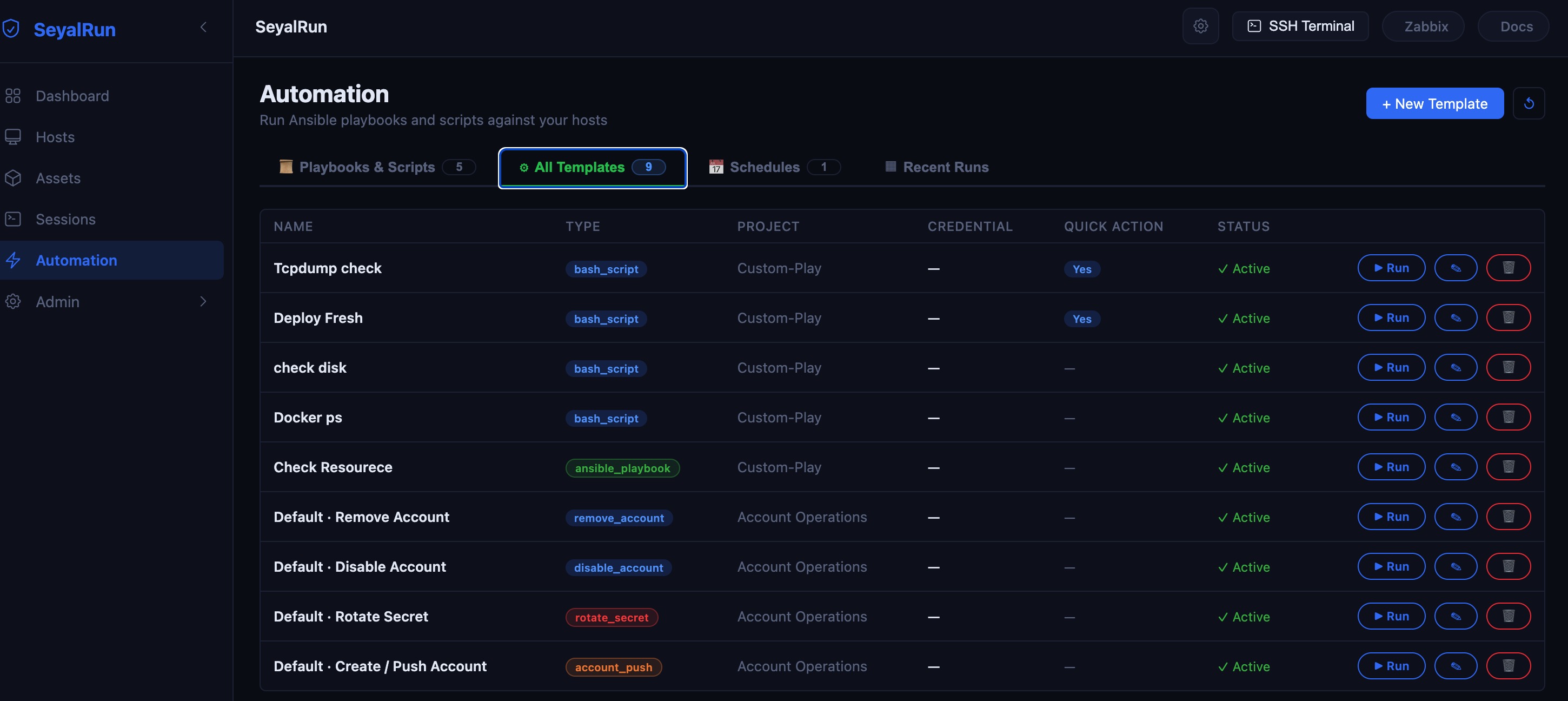Edit the Deploy Fresh template
Image resolution: width=1568 pixels, height=701 pixels.
coord(1456,318)
